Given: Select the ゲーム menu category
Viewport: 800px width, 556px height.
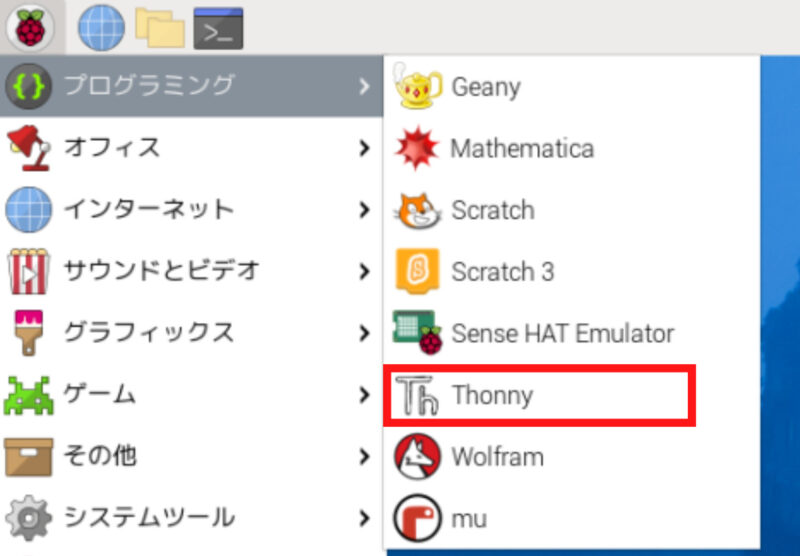Looking at the screenshot, I should click(191, 395).
